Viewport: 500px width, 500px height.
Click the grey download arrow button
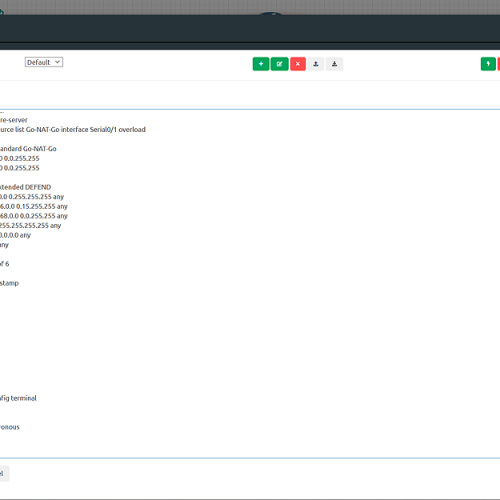[x=334, y=64]
